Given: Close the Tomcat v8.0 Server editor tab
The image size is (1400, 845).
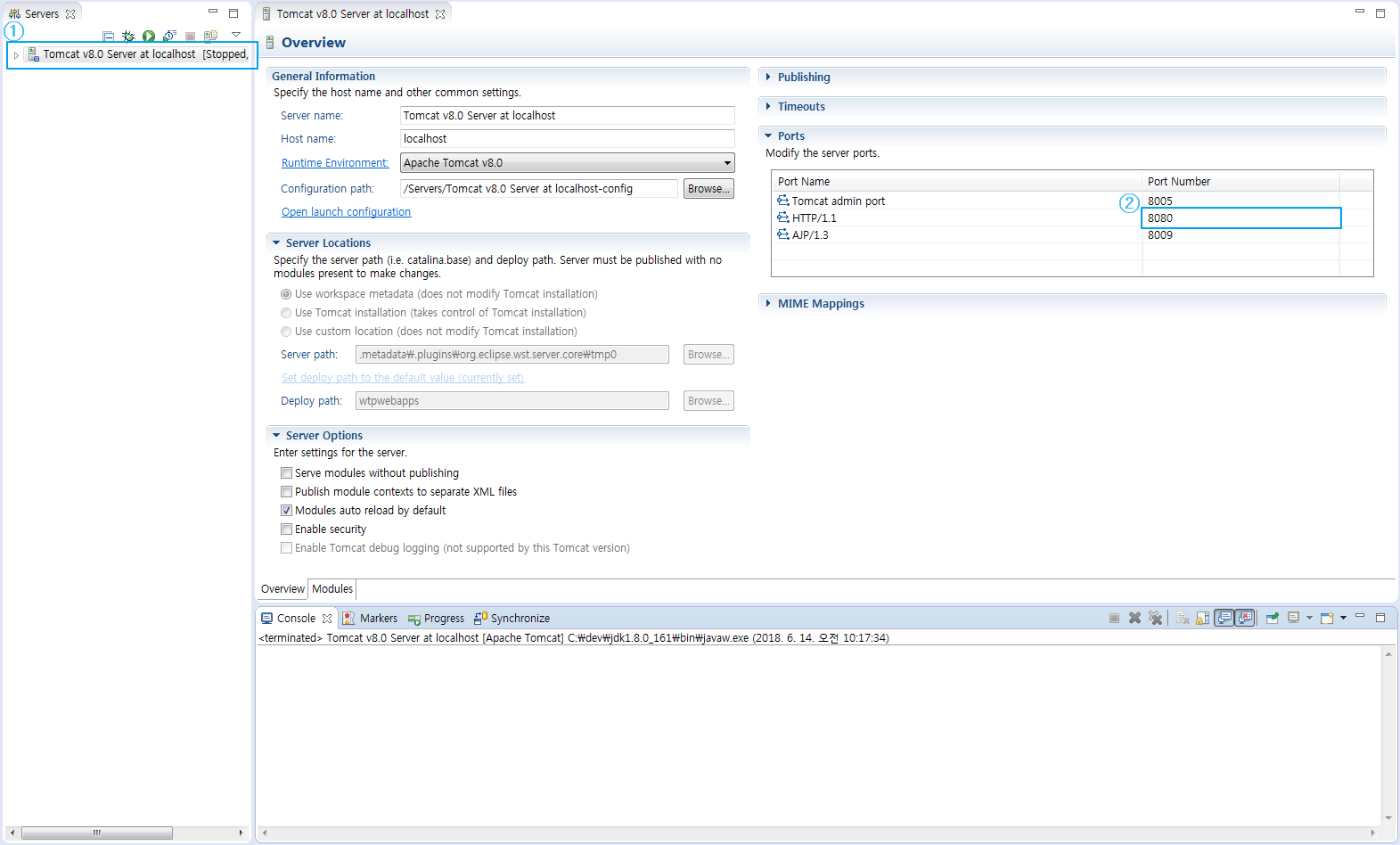Looking at the screenshot, I should (x=440, y=14).
